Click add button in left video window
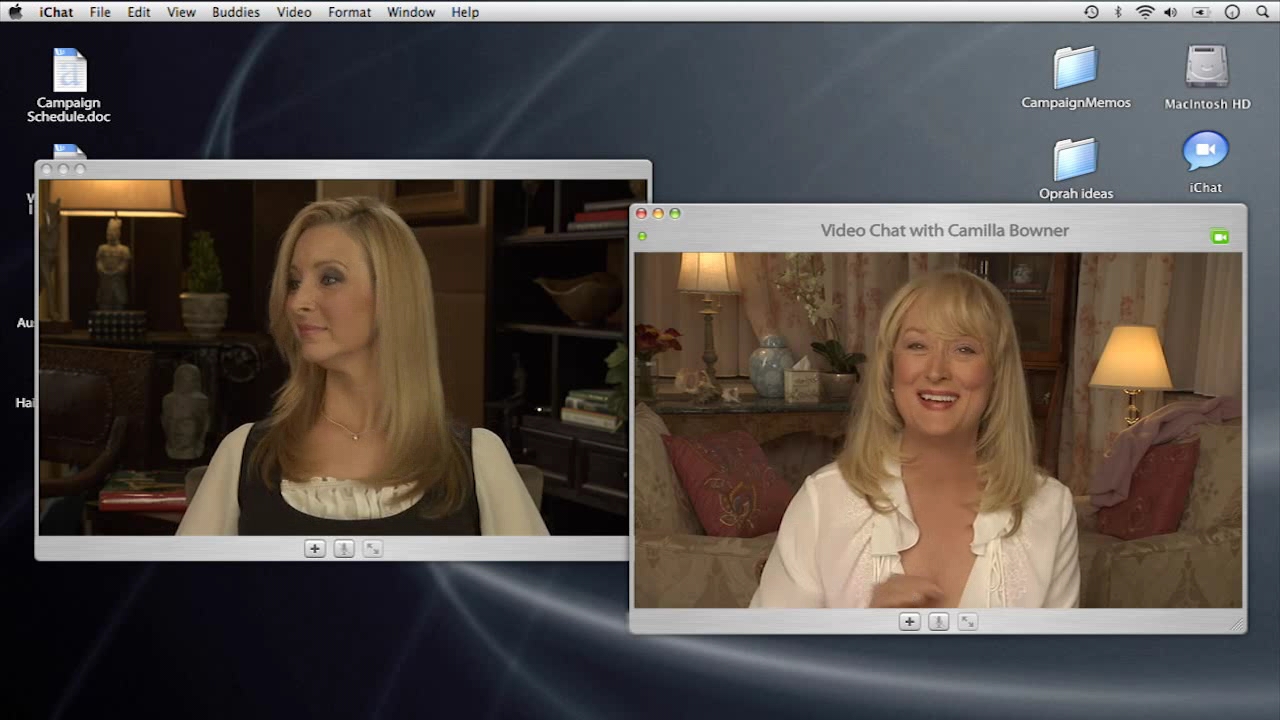 click(314, 548)
